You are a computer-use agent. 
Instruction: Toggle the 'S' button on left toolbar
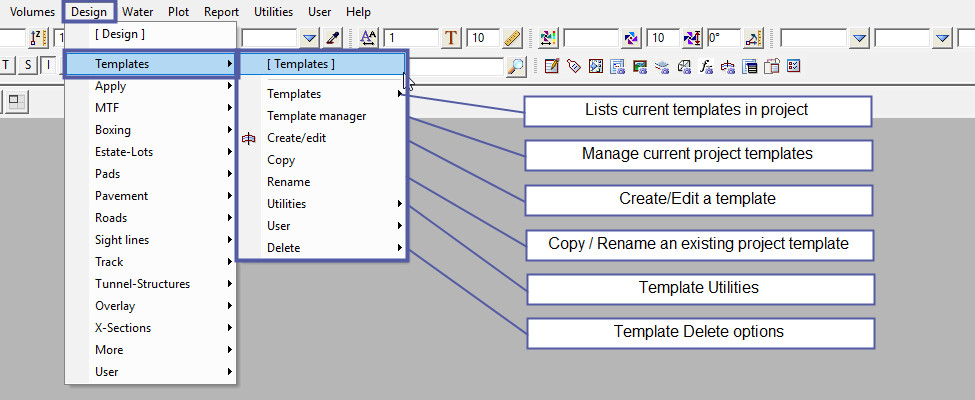pyautogui.click(x=28, y=66)
